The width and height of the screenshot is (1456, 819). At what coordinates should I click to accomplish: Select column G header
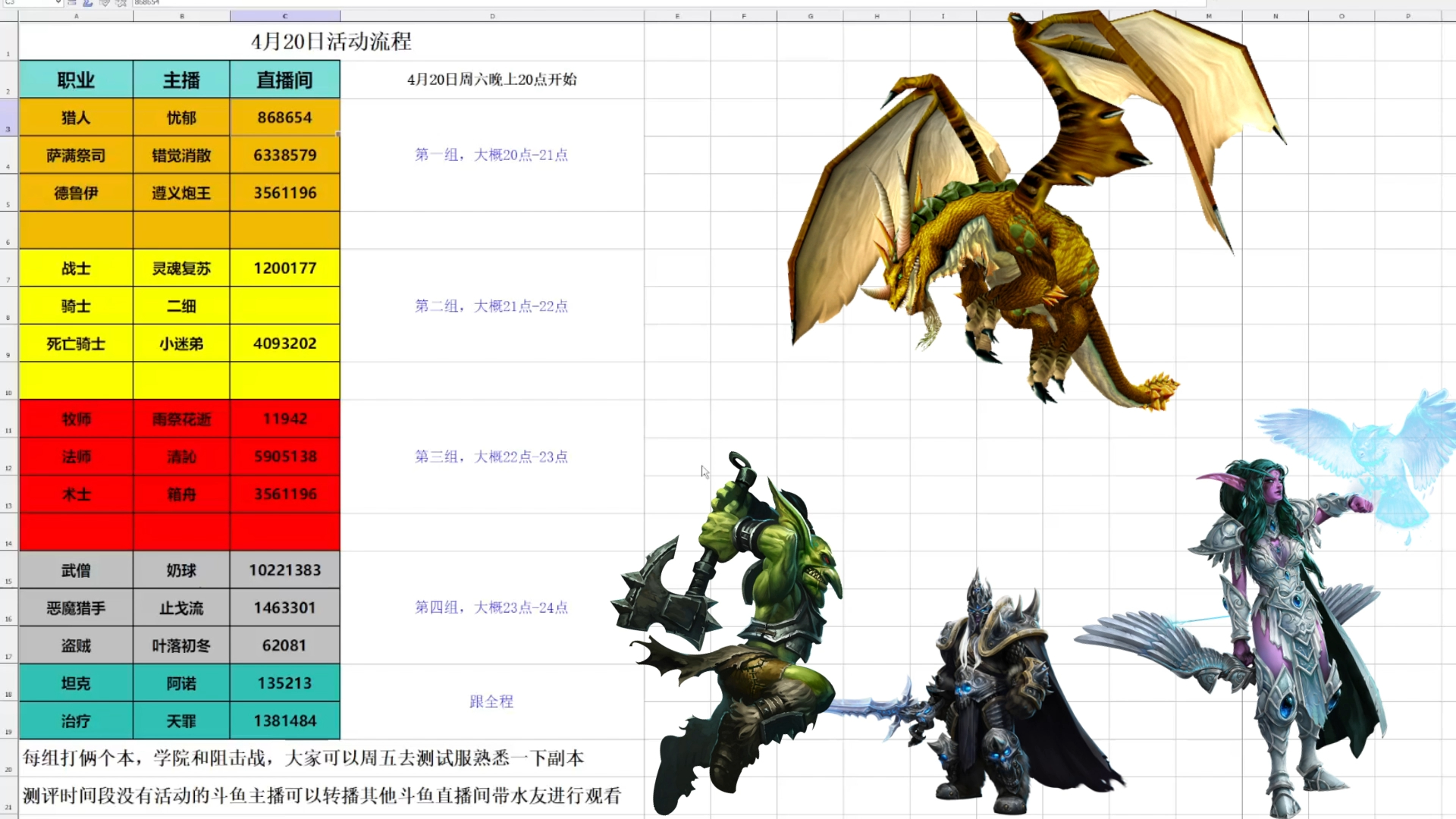tap(810, 16)
